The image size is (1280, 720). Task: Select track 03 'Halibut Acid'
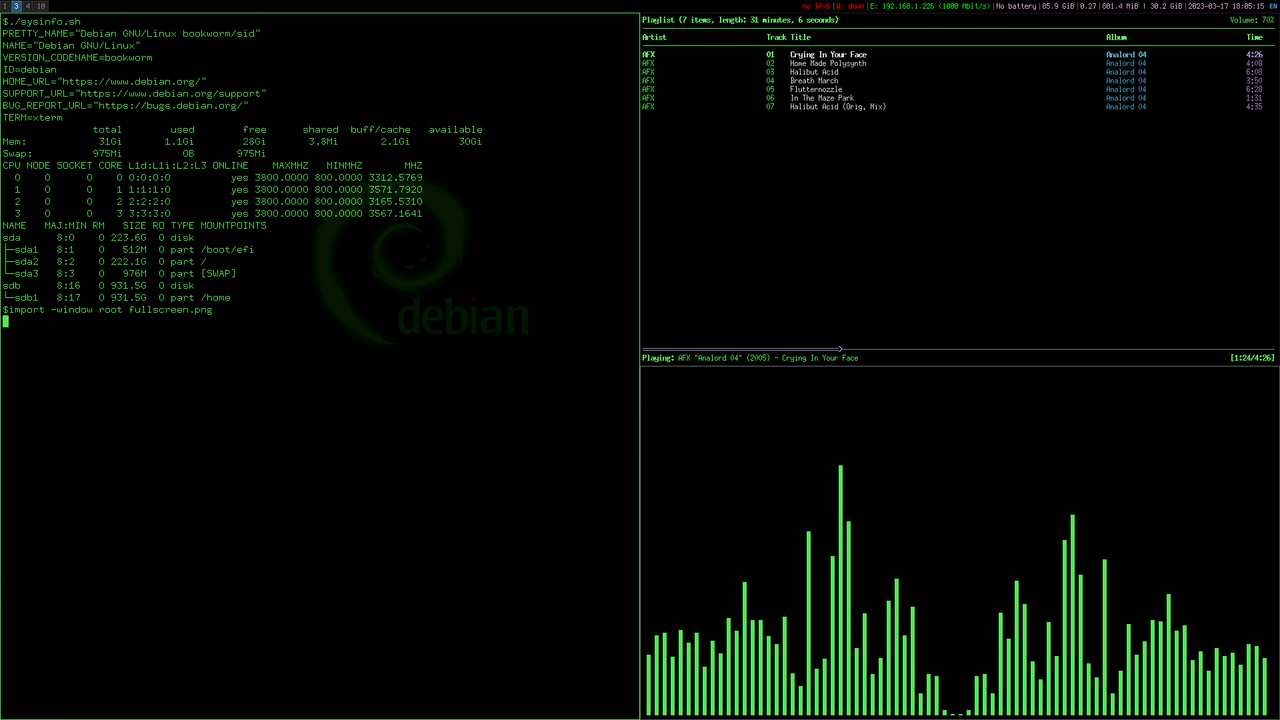tap(814, 72)
